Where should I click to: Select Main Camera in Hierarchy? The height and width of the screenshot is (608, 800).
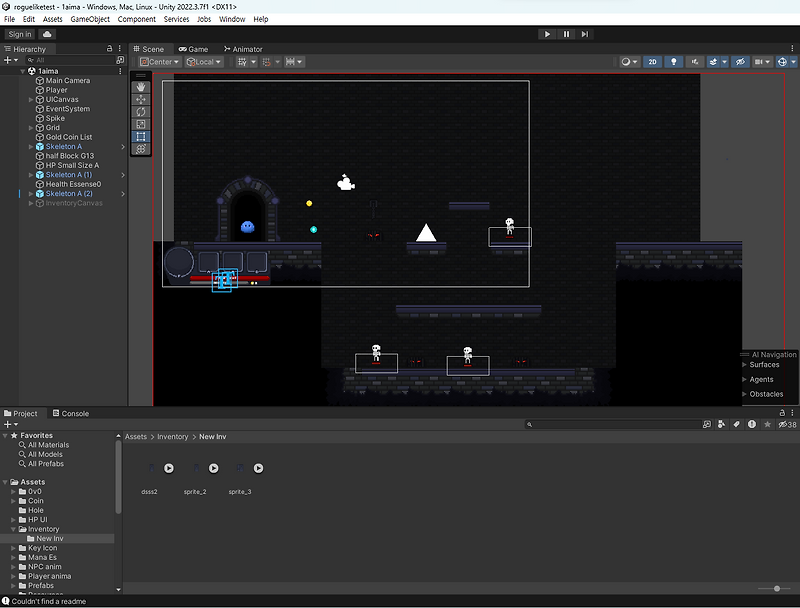[x=67, y=81]
